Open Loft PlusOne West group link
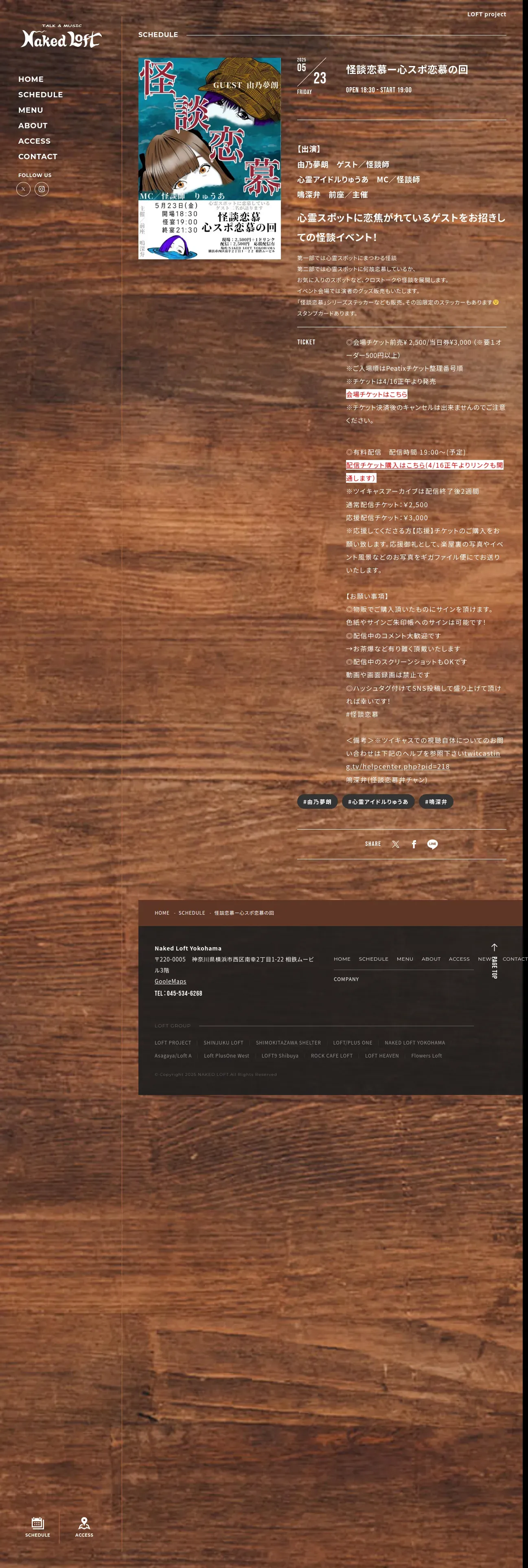Screen dimensions: 528x1568 point(226,1056)
